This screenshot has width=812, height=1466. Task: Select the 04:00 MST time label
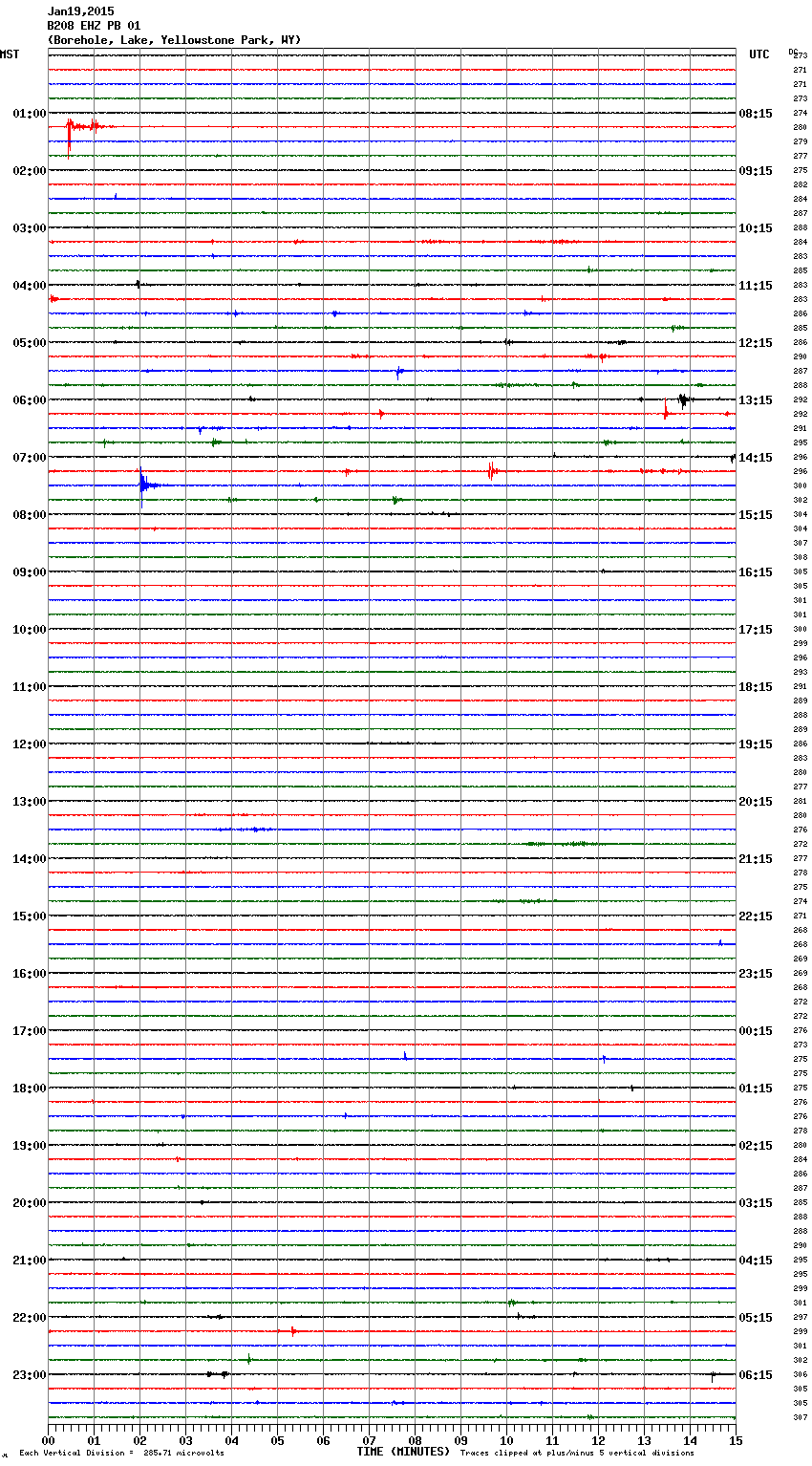coord(29,286)
